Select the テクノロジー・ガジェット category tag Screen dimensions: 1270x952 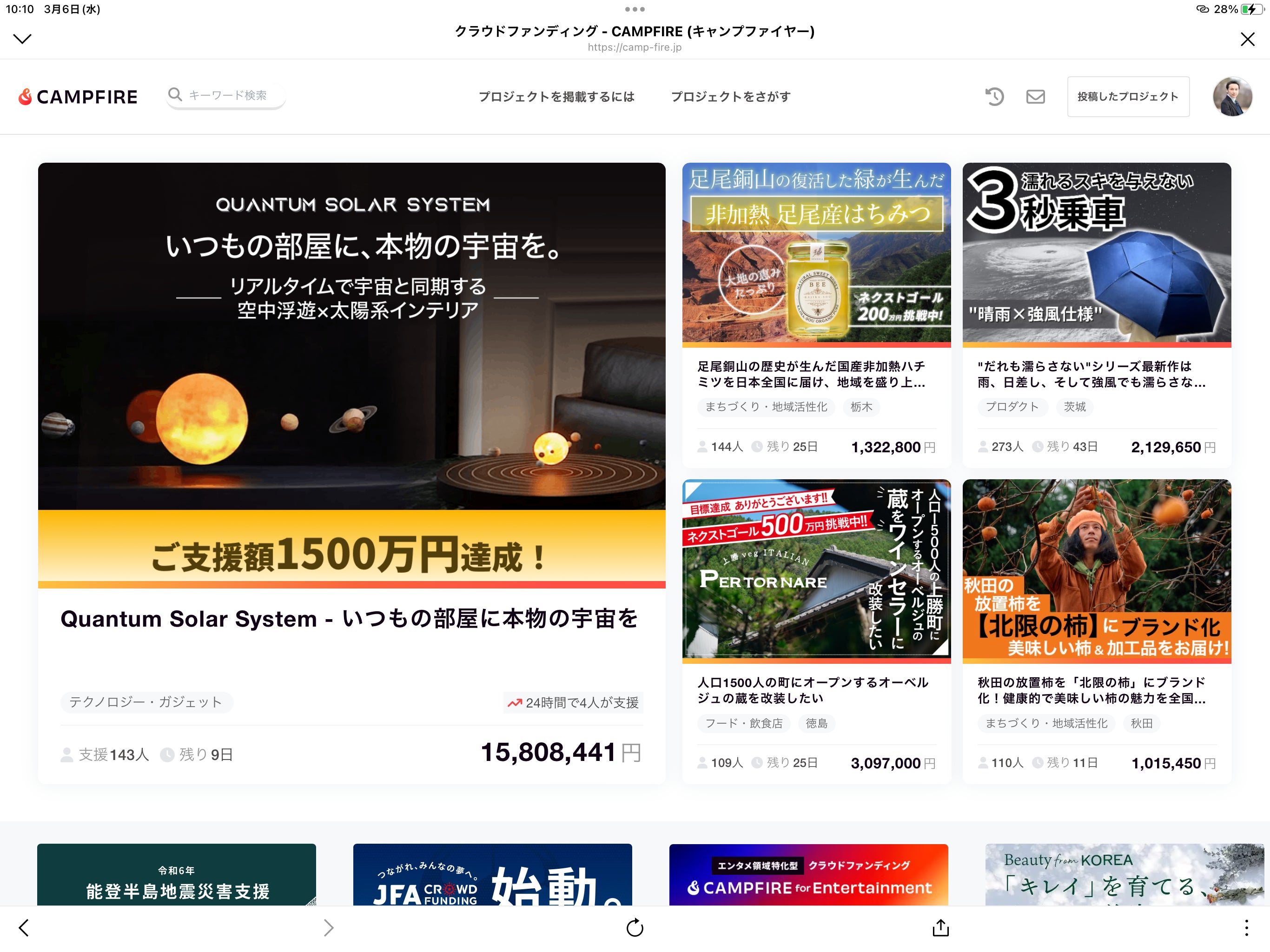[x=146, y=701]
